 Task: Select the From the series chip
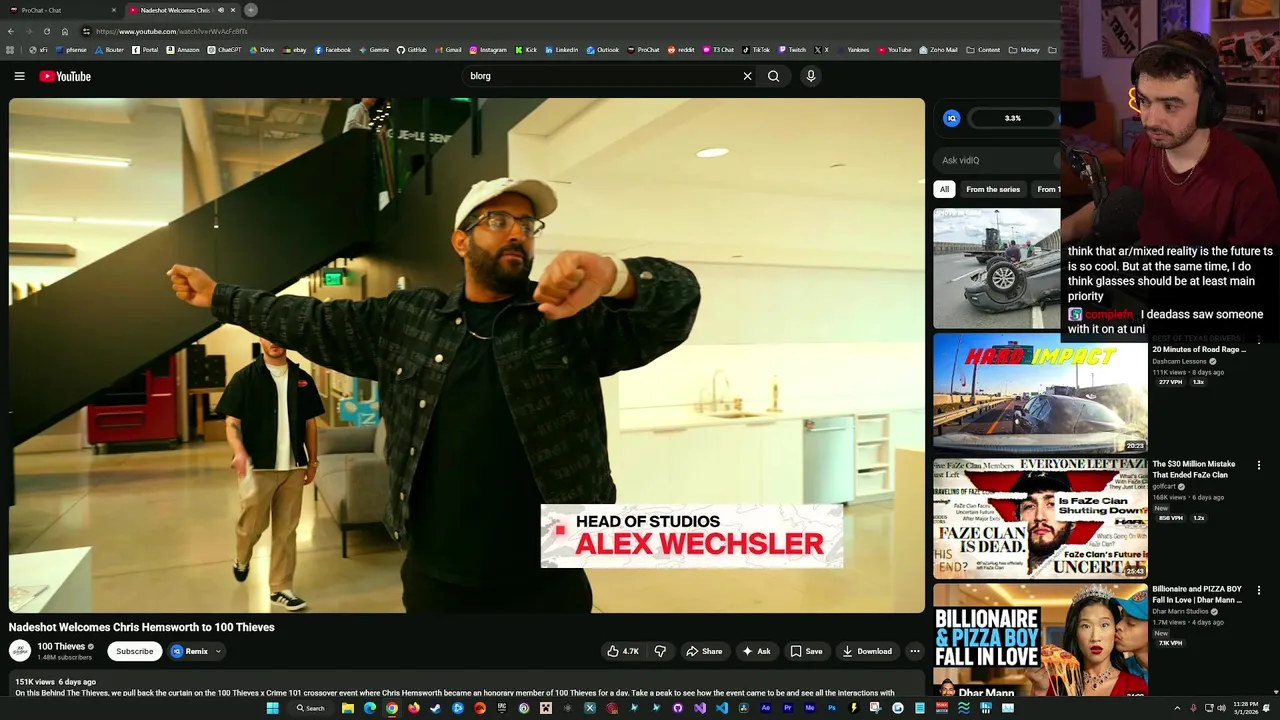pos(993,189)
